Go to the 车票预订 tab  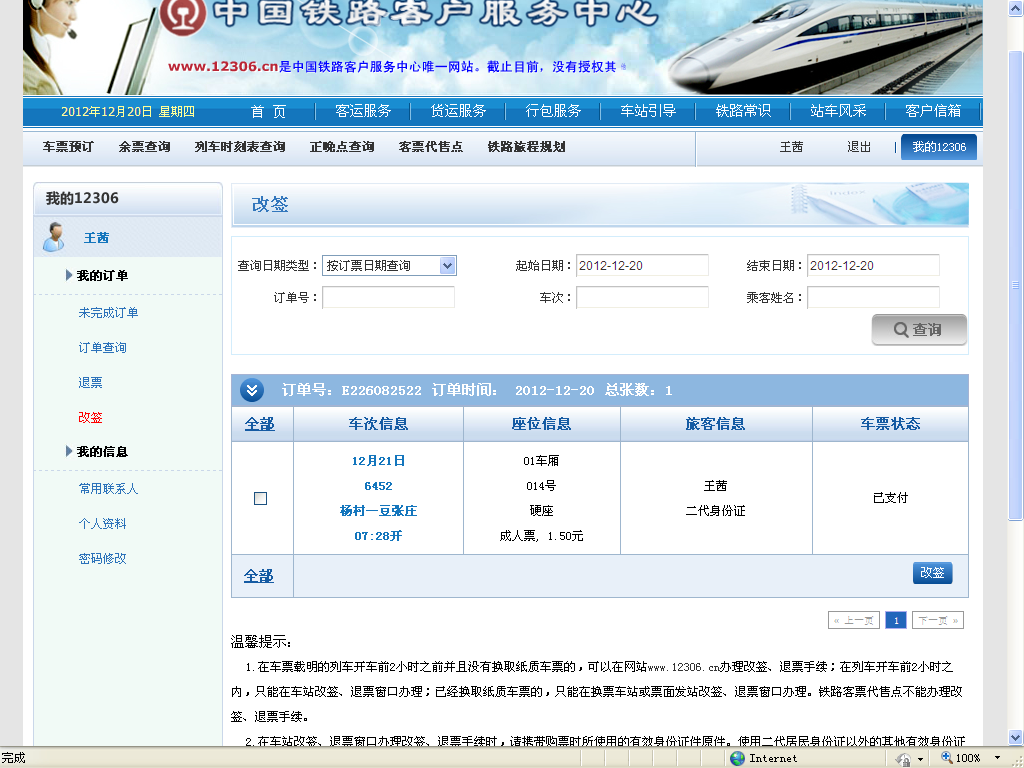coord(68,147)
